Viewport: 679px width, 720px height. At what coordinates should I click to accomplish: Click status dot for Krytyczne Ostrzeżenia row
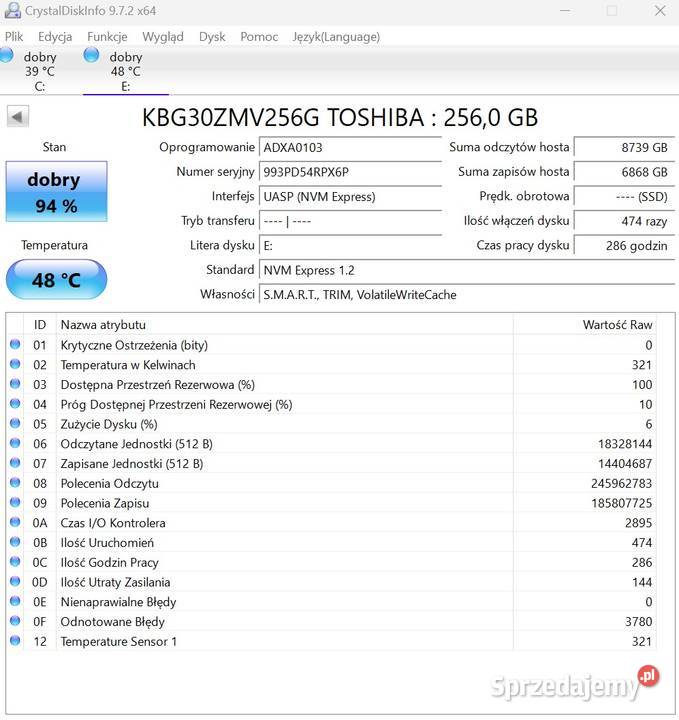(x=15, y=344)
